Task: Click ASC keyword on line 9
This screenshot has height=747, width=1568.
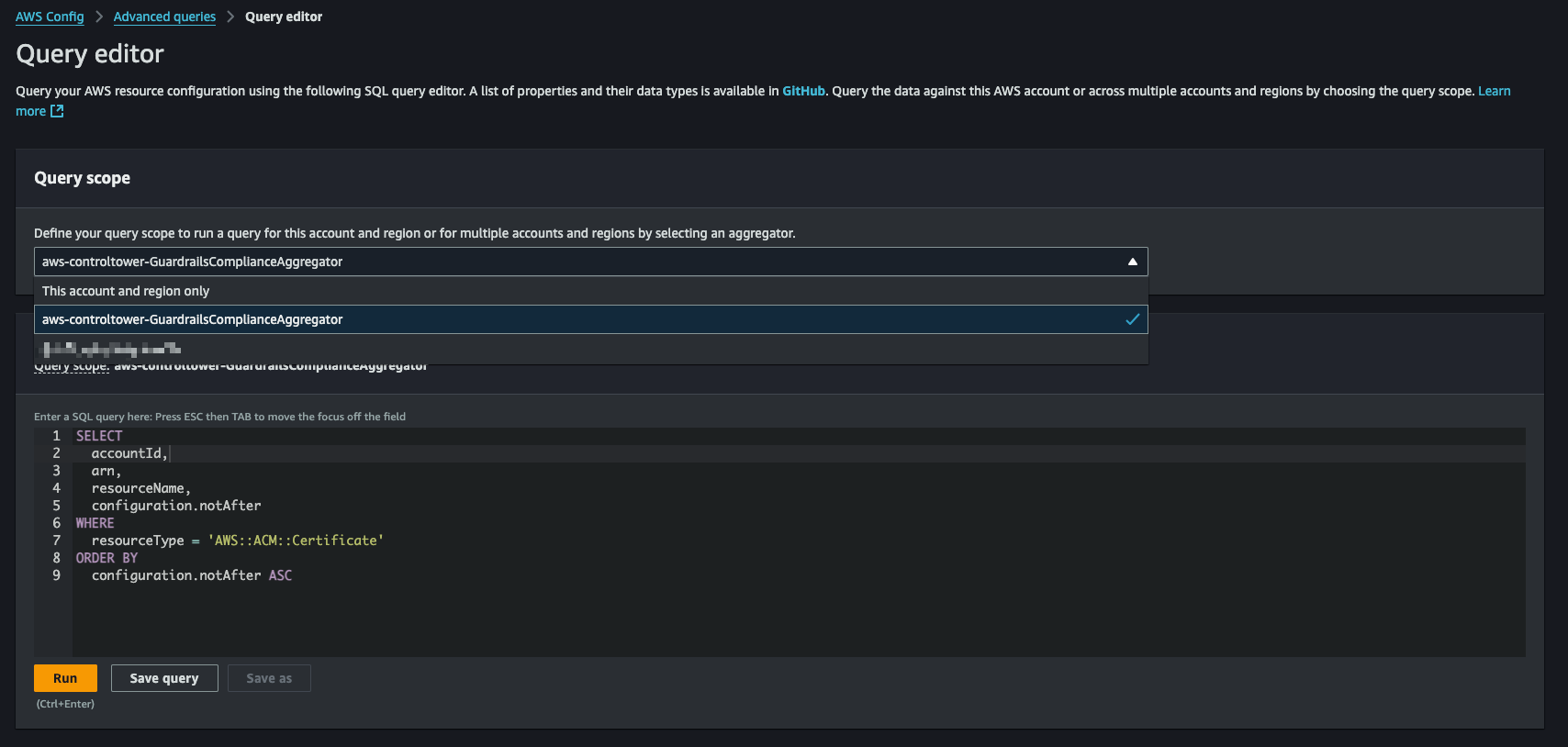Action: pos(280,575)
